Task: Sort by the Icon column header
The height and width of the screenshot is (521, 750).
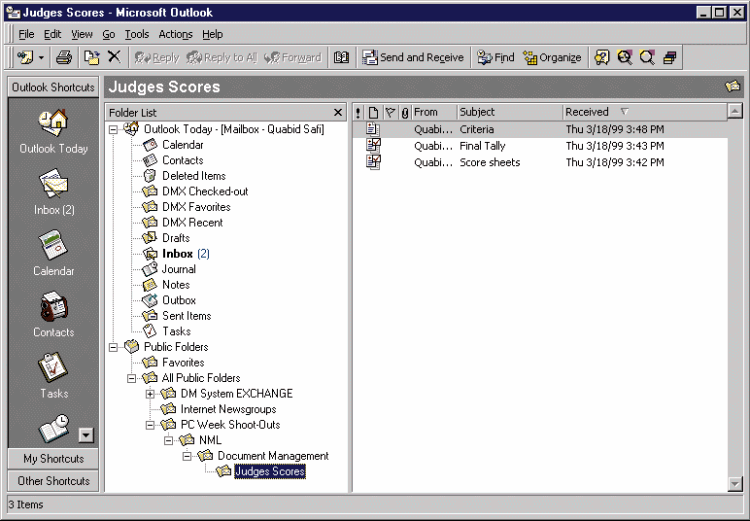Action: coord(373,112)
